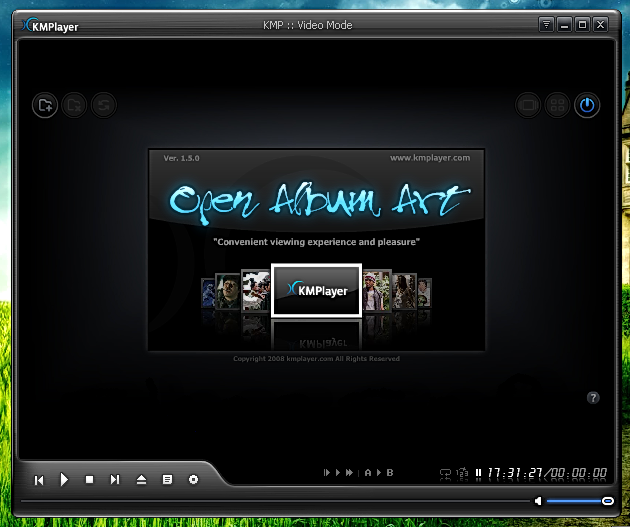Click the fast forward speed icon

tap(350, 473)
